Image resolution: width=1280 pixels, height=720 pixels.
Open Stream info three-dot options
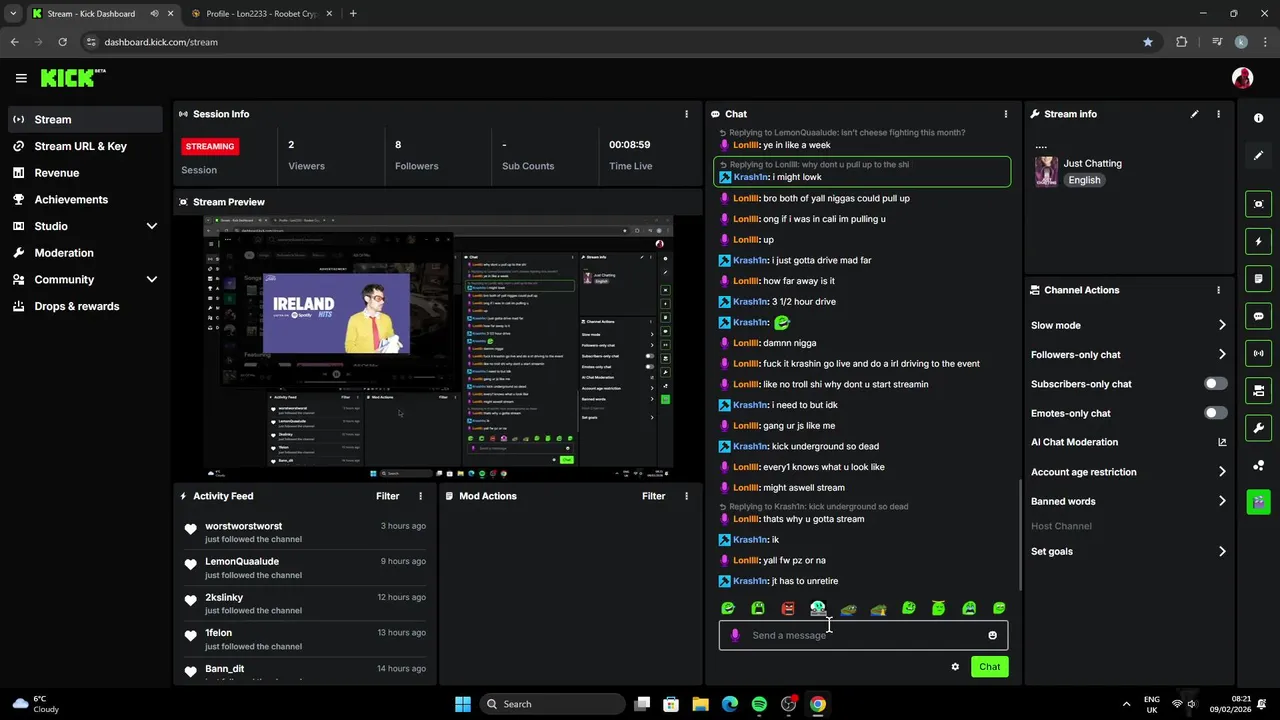coord(1218,114)
